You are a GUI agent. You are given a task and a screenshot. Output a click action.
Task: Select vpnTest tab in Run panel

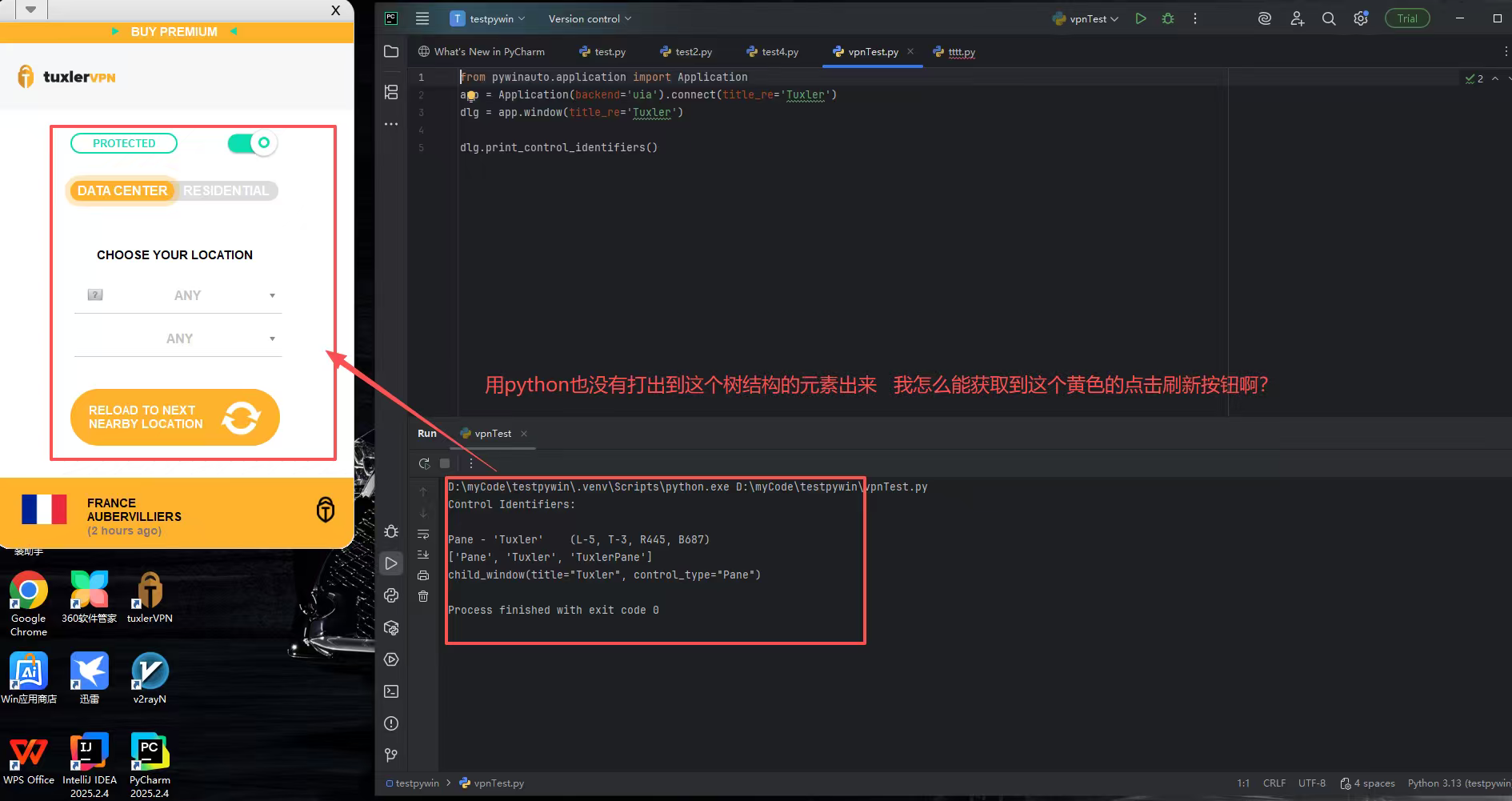click(486, 434)
